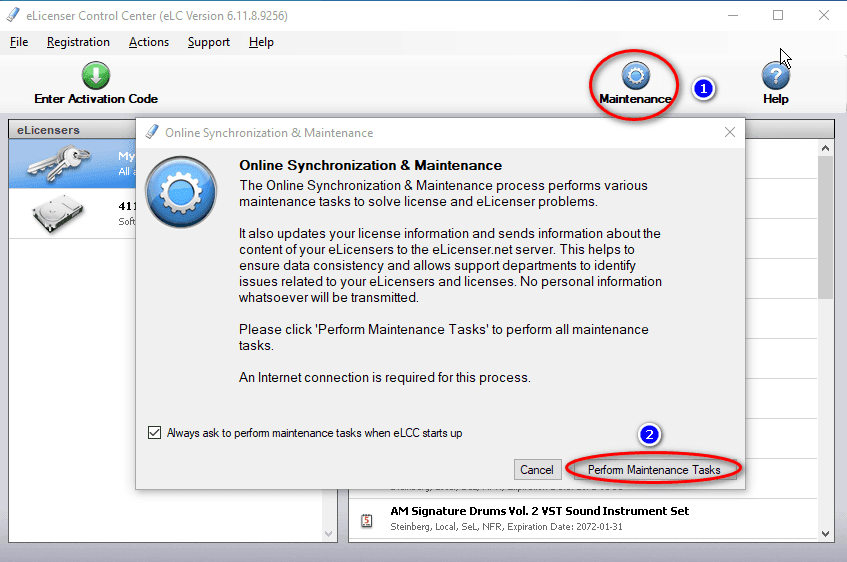Click the licenses list scroll up arrow
Viewport: 847px width, 562px height.
click(825, 148)
